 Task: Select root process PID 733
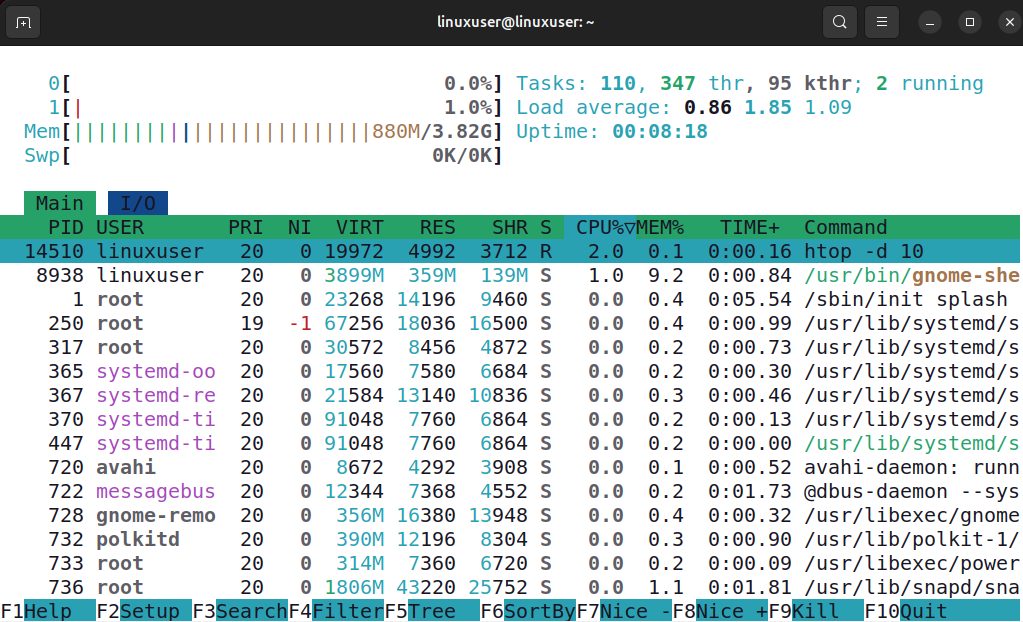tap(510, 563)
